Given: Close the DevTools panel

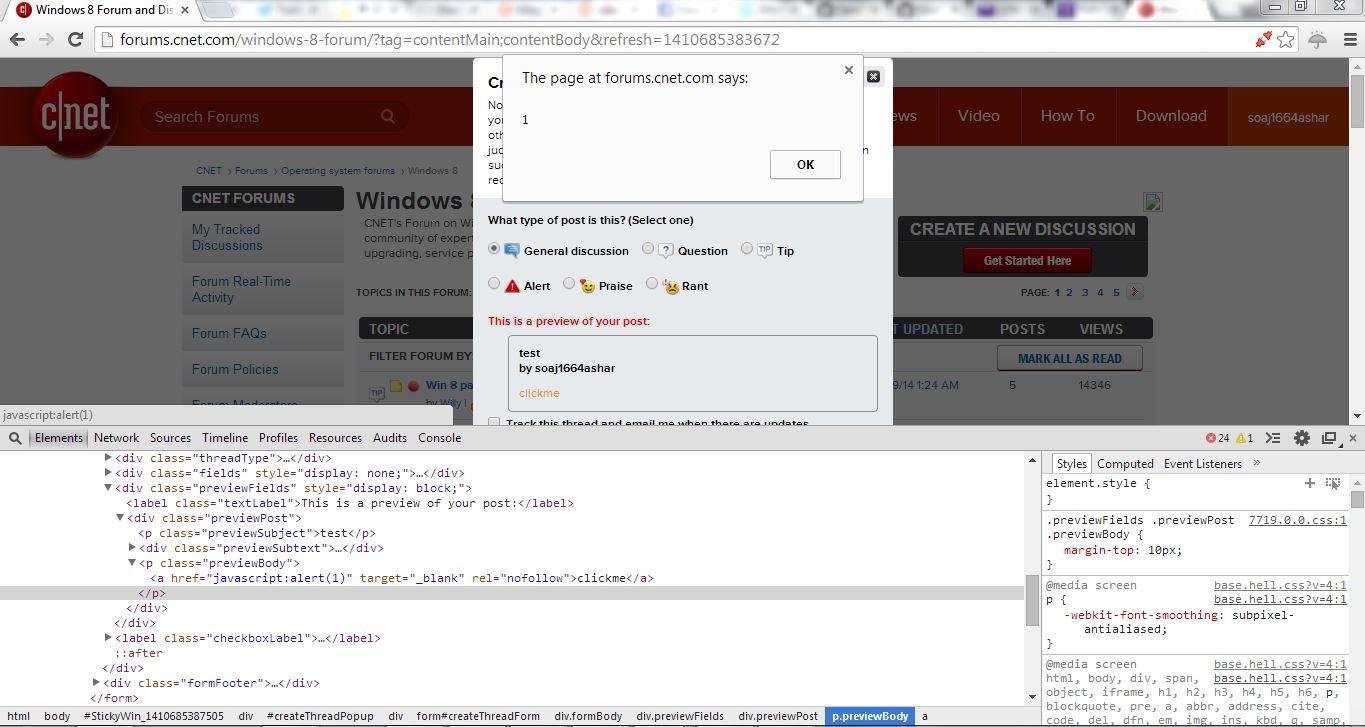Looking at the screenshot, I should pyautogui.click(x=1353, y=438).
